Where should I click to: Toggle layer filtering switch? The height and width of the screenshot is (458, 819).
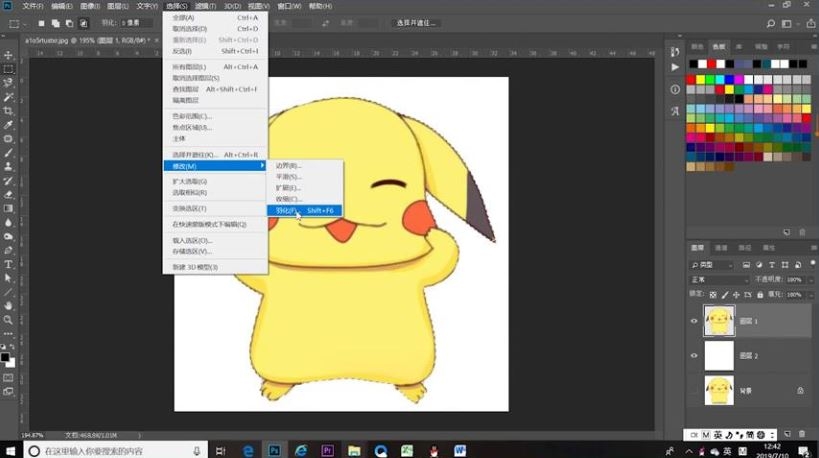(812, 263)
